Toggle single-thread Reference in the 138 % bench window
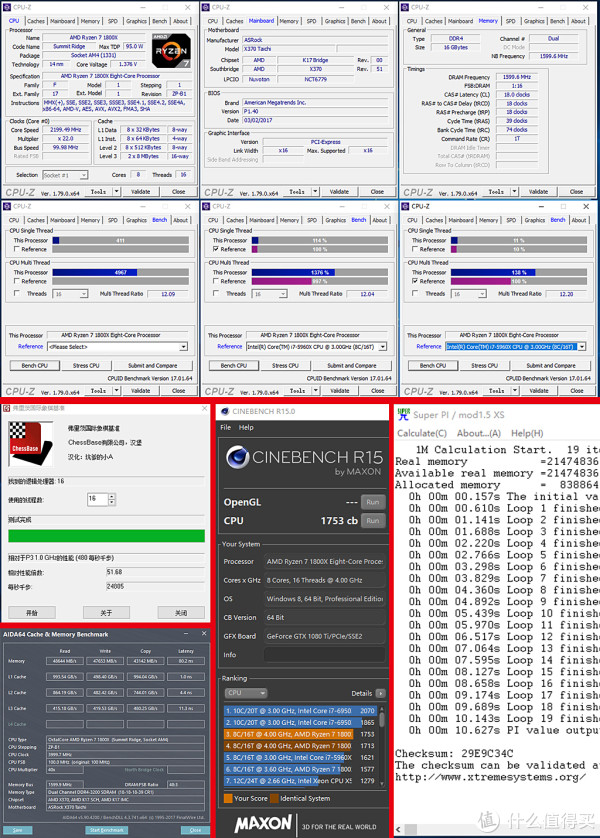Image resolution: width=600 pixels, height=838 pixels. (x=415, y=249)
